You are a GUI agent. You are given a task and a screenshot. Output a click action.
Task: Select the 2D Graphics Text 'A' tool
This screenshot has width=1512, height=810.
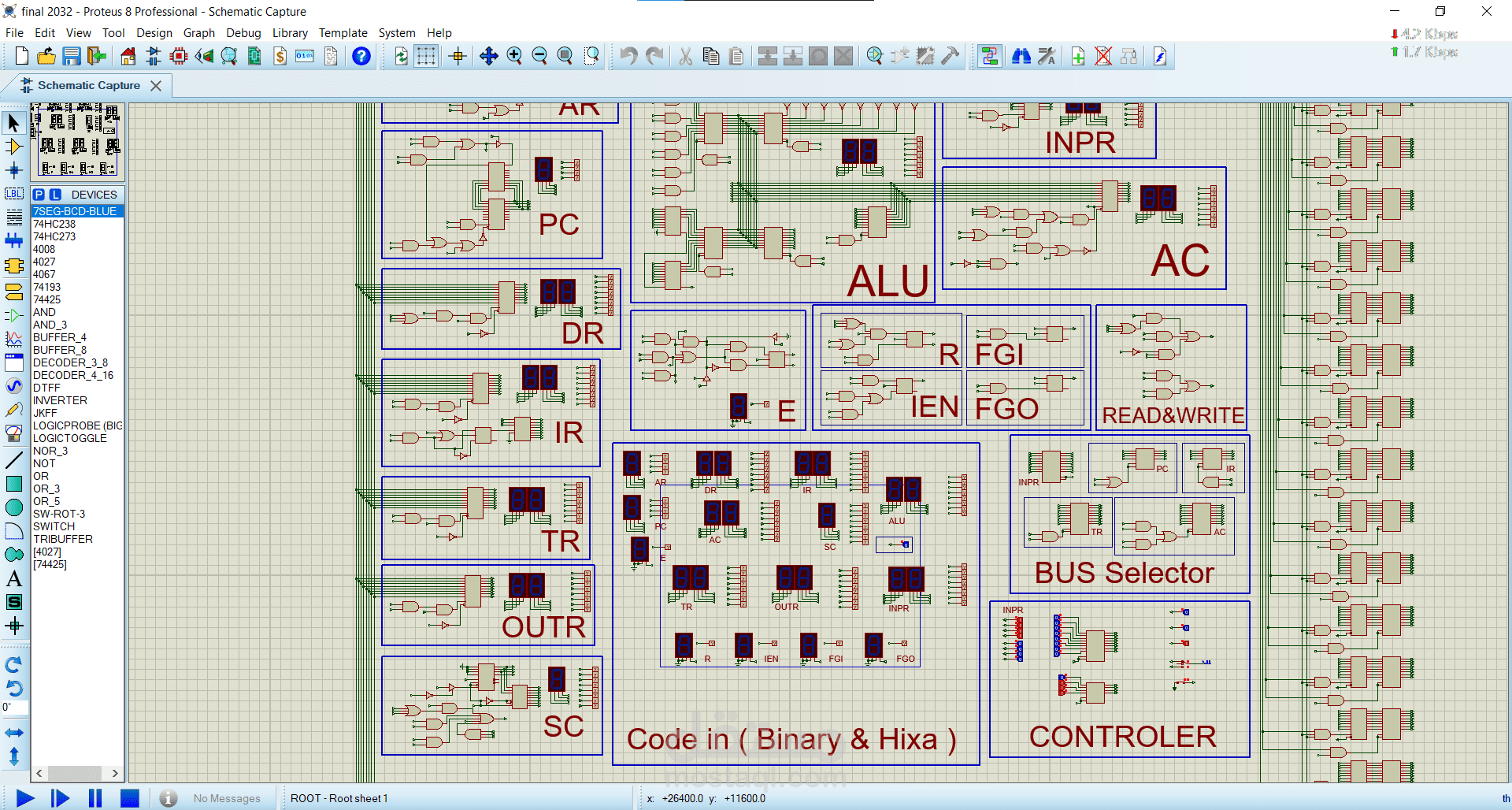14,578
